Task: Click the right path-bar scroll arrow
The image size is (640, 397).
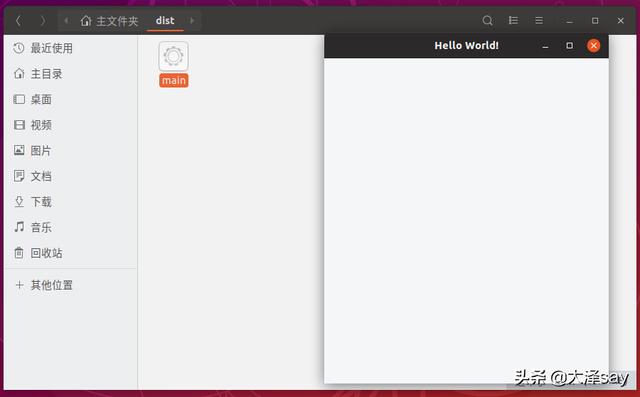Action: click(192, 20)
